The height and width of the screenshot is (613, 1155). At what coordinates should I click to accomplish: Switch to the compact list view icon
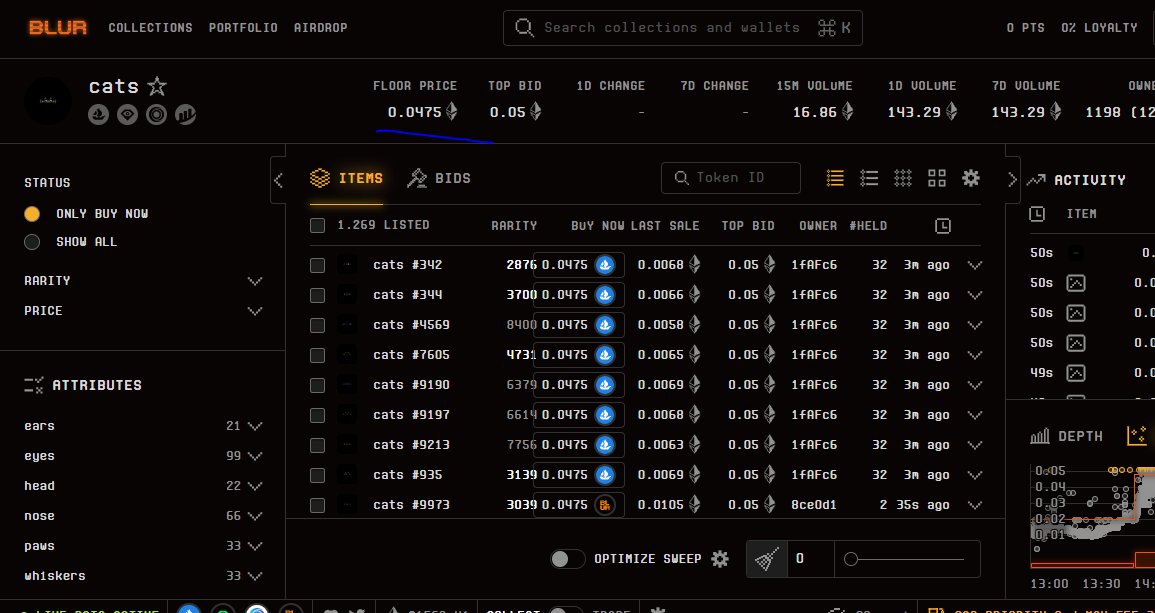[x=869, y=178]
